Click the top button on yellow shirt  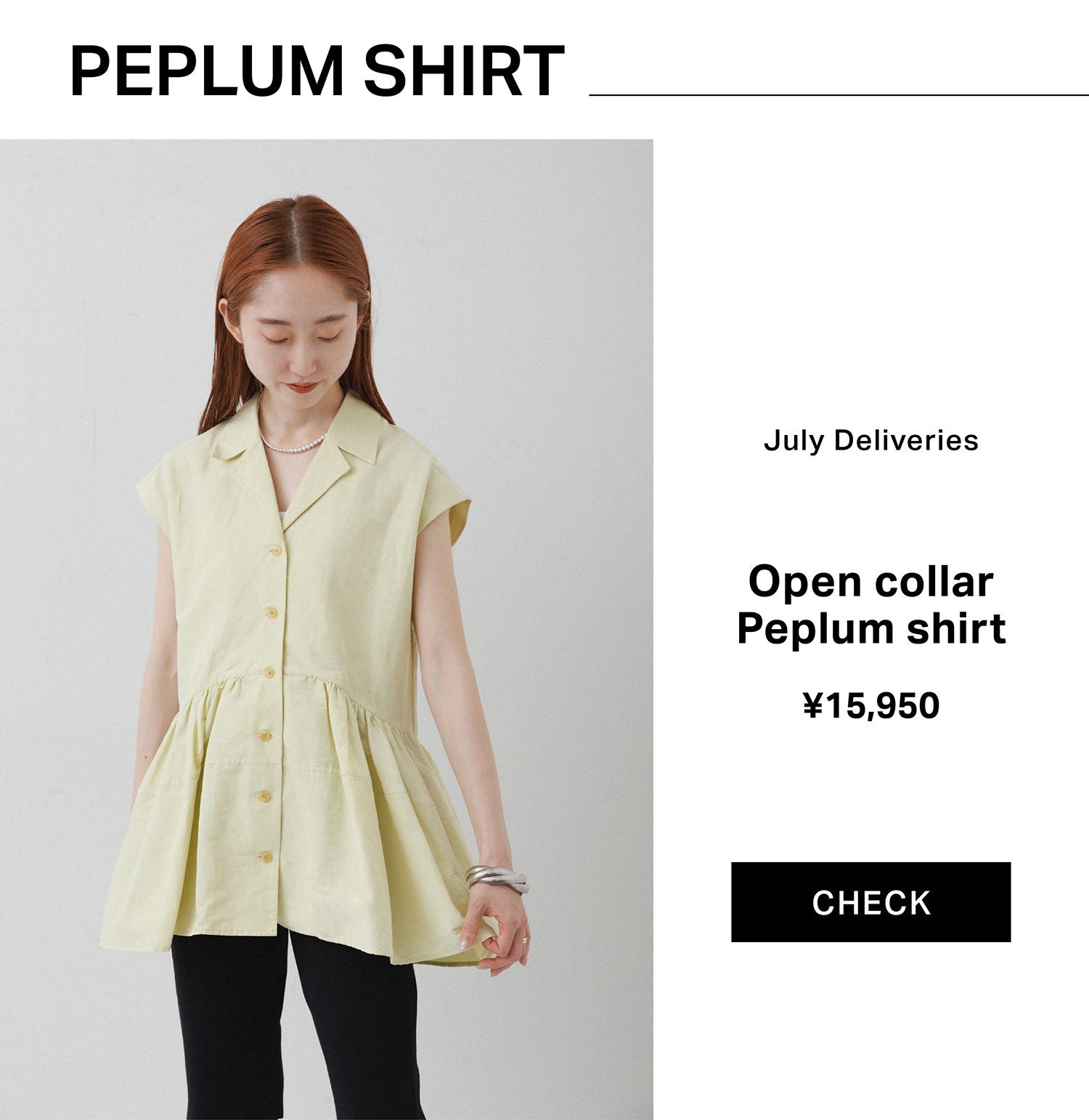coord(275,551)
